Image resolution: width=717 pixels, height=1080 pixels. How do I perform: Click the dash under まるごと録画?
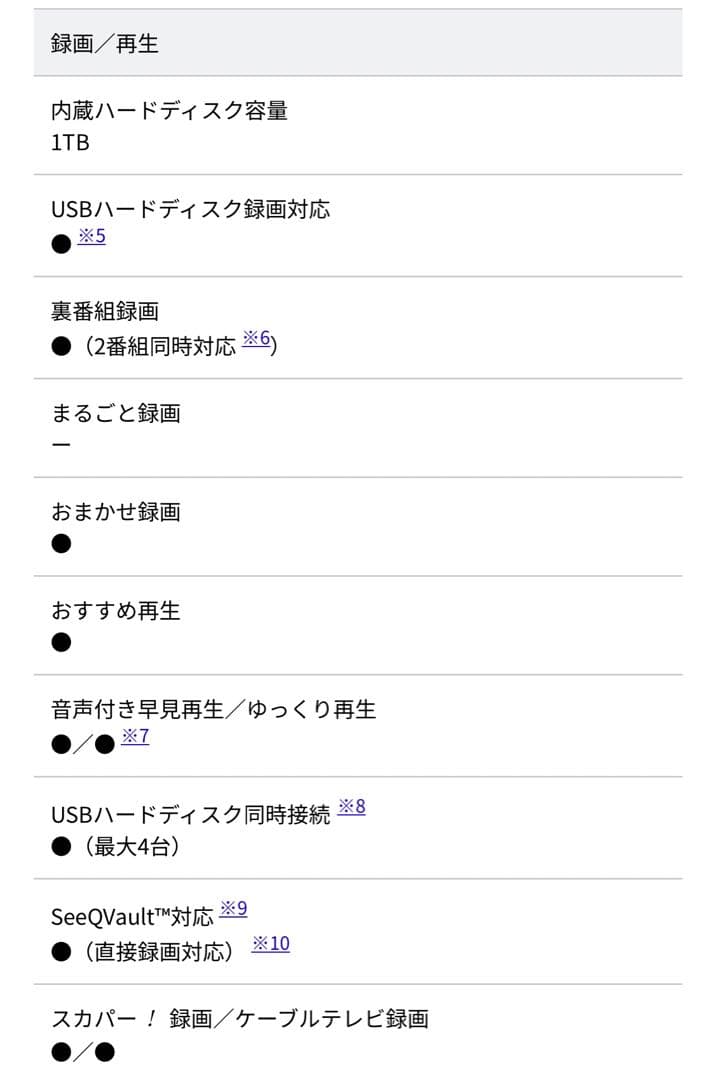point(61,444)
